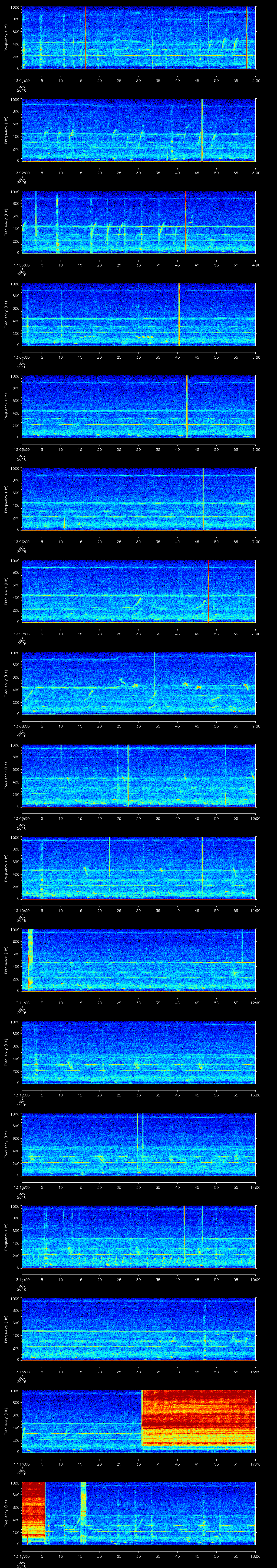Click the spectrogram panel starting at 13:10:00

coord(139,868)
